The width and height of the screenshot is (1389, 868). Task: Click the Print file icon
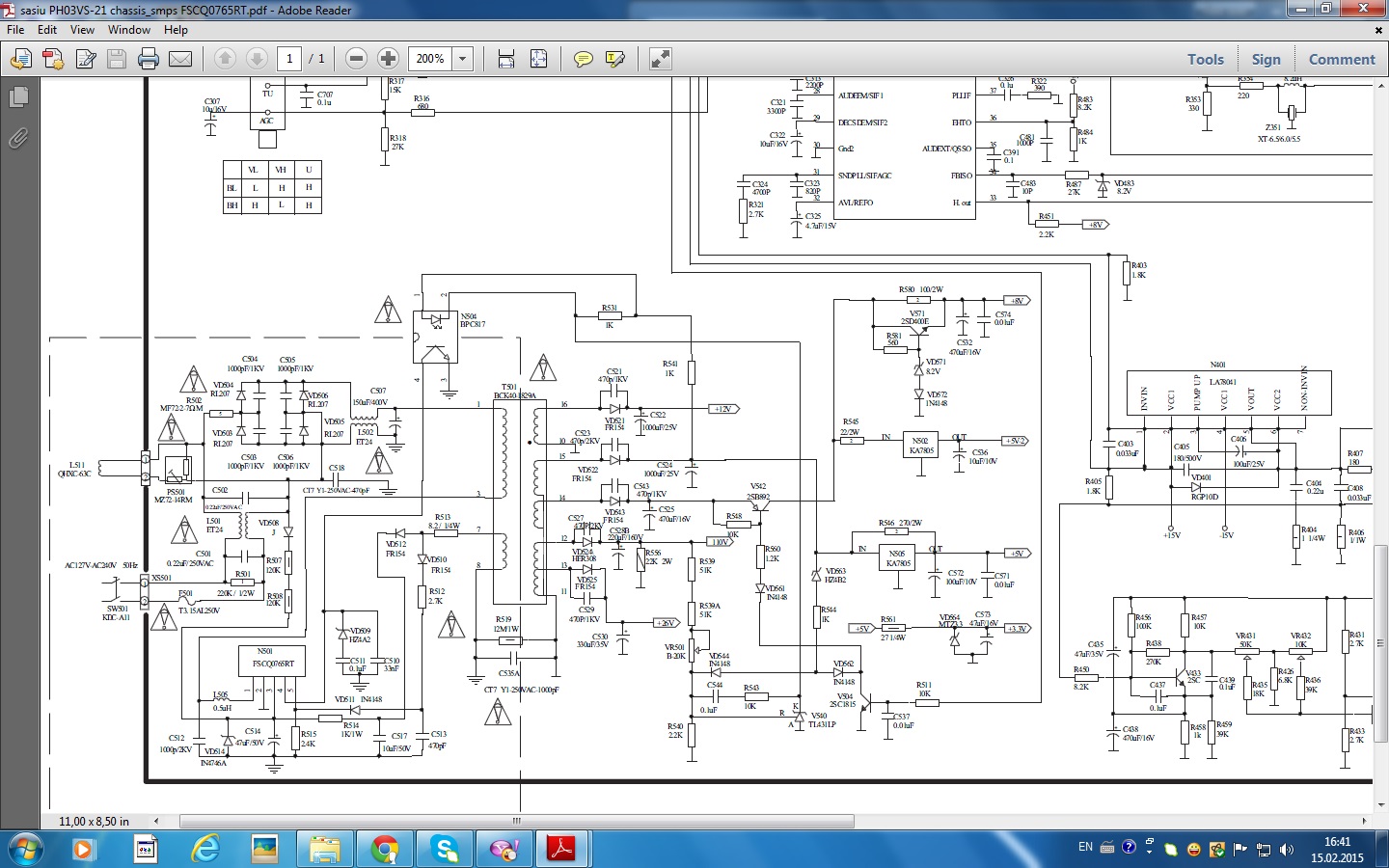149,60
